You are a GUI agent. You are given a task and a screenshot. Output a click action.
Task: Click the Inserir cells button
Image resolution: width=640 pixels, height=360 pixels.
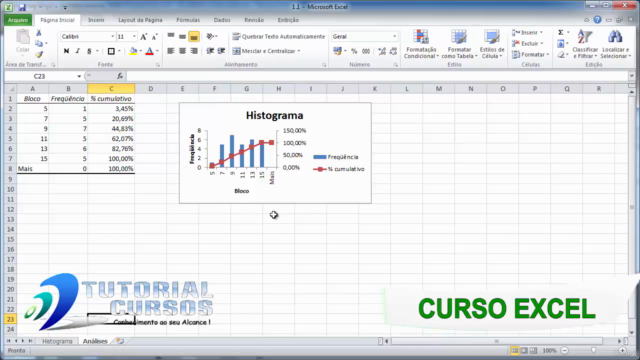pyautogui.click(x=528, y=33)
